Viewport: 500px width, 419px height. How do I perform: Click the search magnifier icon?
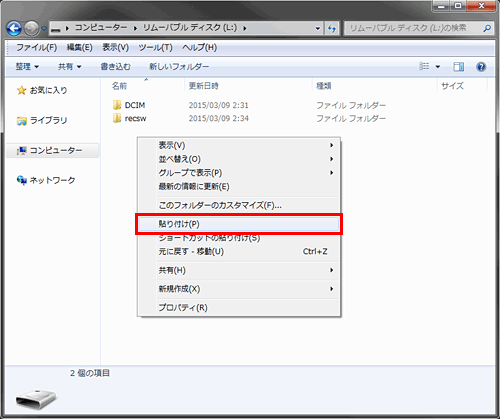click(x=487, y=29)
